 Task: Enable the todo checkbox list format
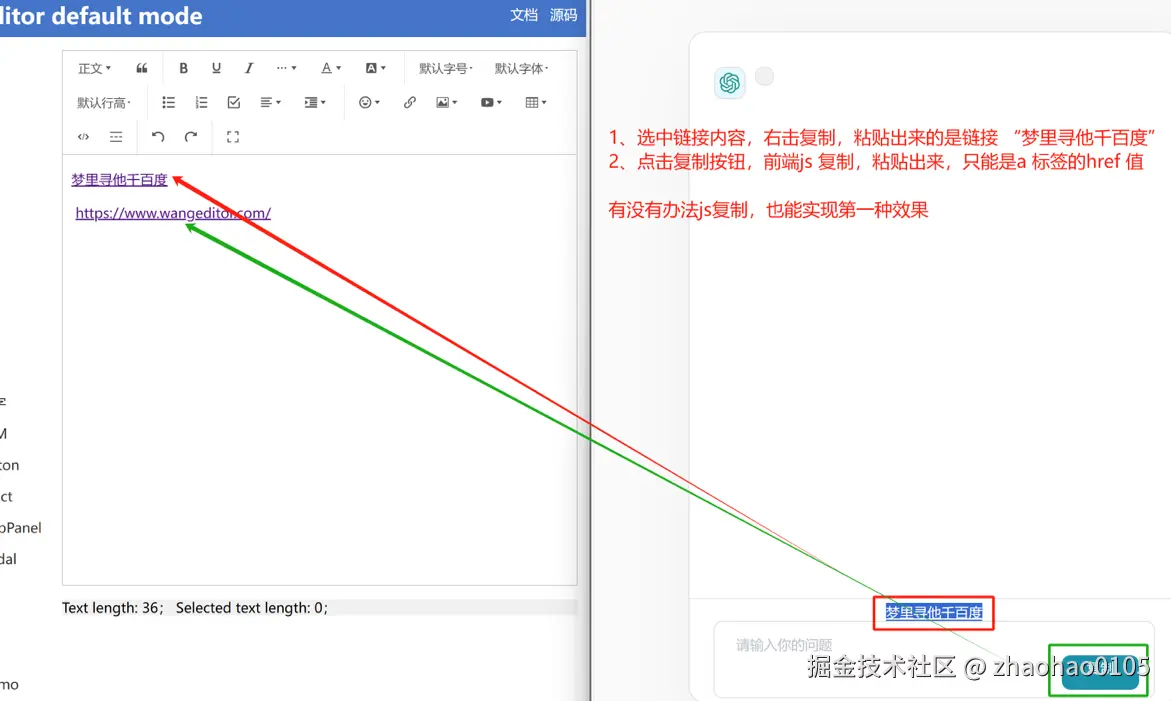233,102
